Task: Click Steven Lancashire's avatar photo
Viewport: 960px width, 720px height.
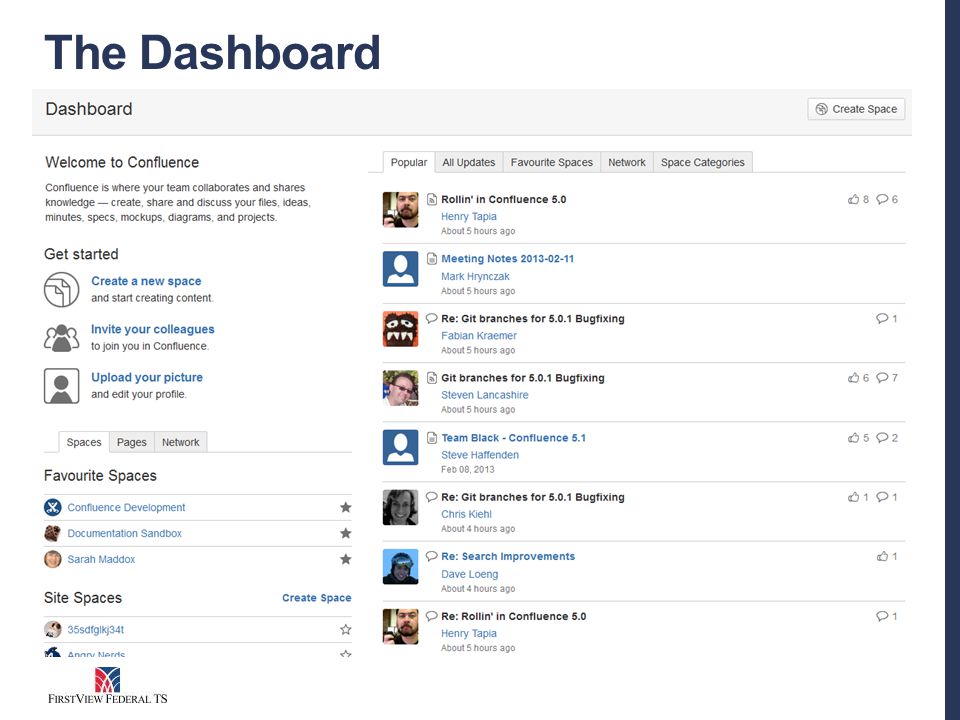Action: click(x=400, y=388)
